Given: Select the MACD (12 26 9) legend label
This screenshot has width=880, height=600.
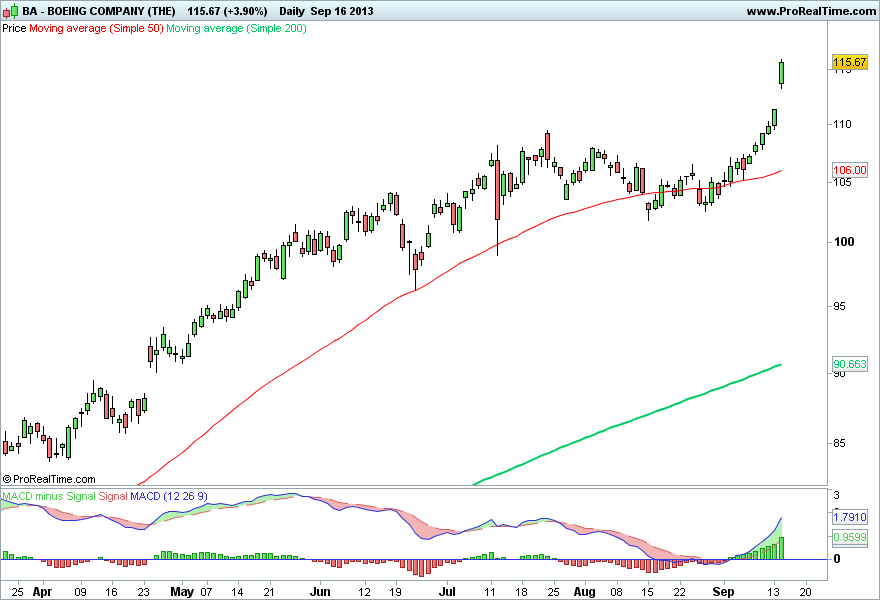Looking at the screenshot, I should click(168, 496).
